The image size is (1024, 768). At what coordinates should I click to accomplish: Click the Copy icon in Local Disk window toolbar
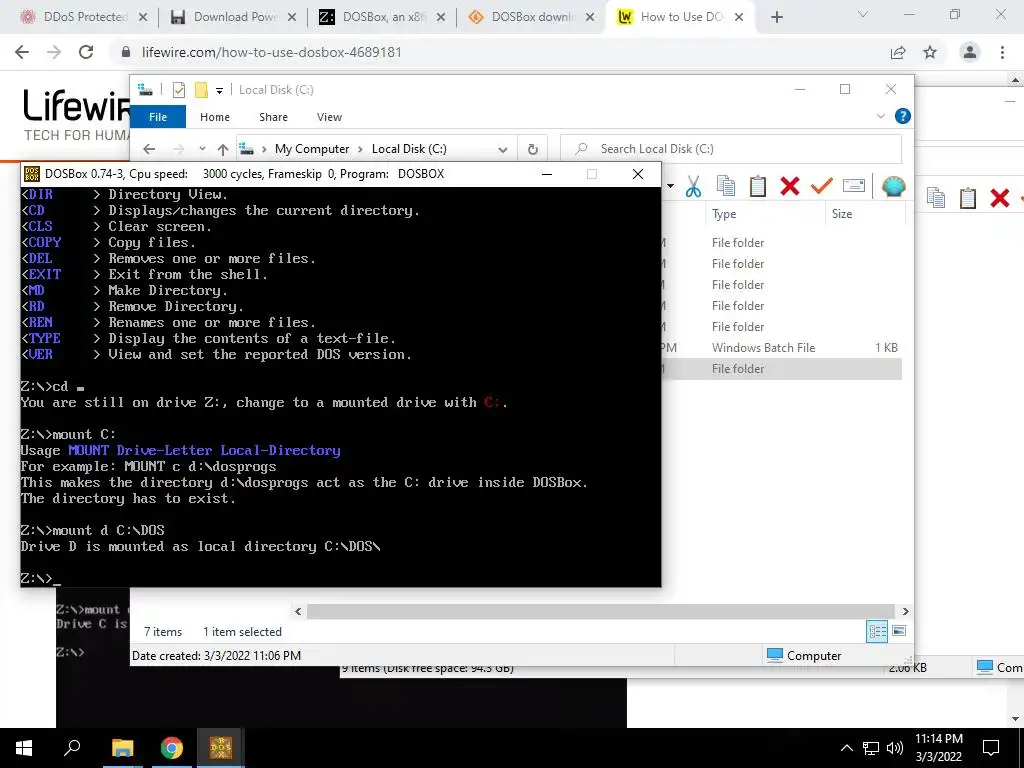tap(726, 187)
